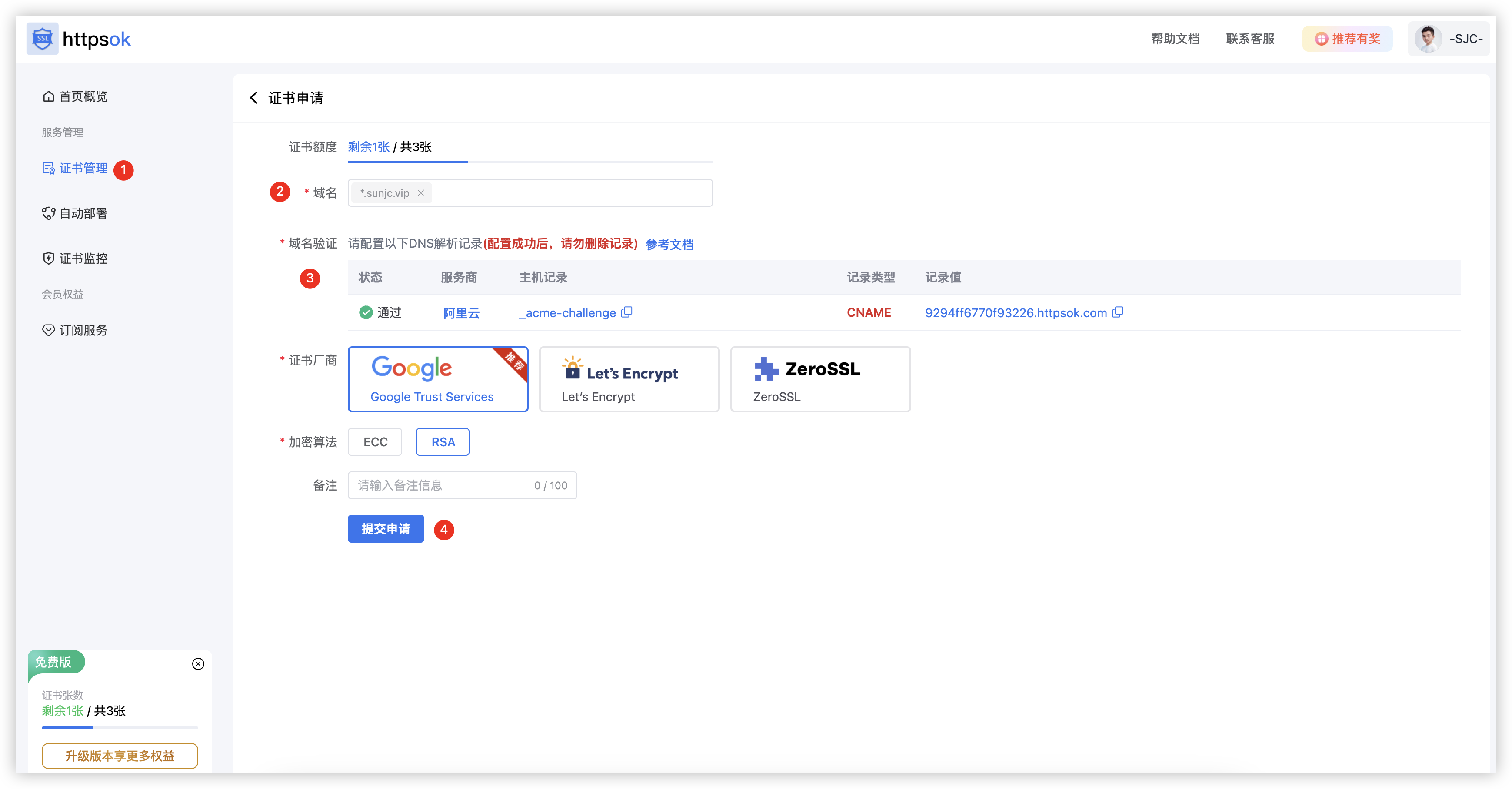Click the httpsok SSL shield logo
The width and height of the screenshot is (1512, 789).
pos(42,39)
